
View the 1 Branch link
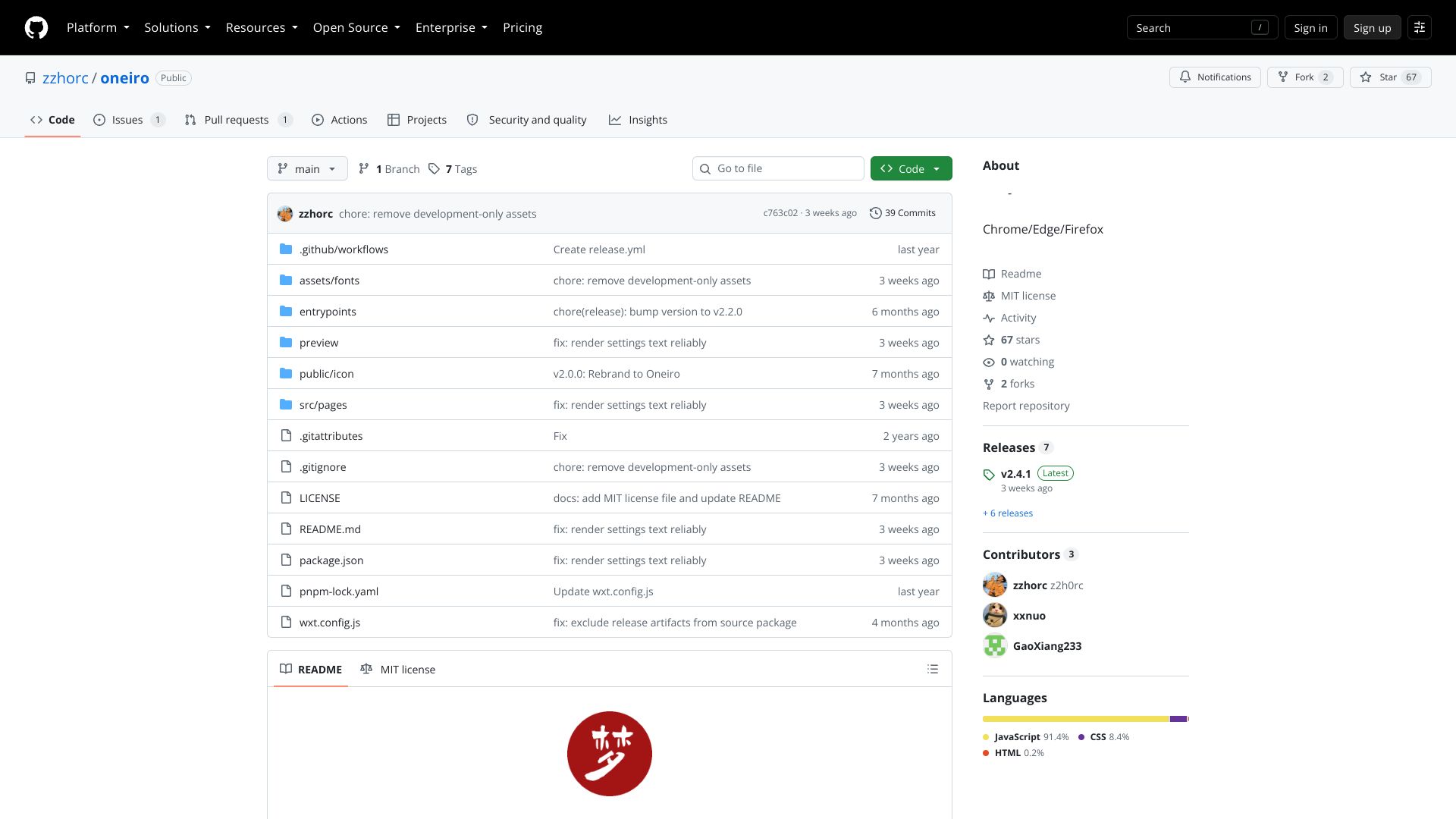point(388,168)
